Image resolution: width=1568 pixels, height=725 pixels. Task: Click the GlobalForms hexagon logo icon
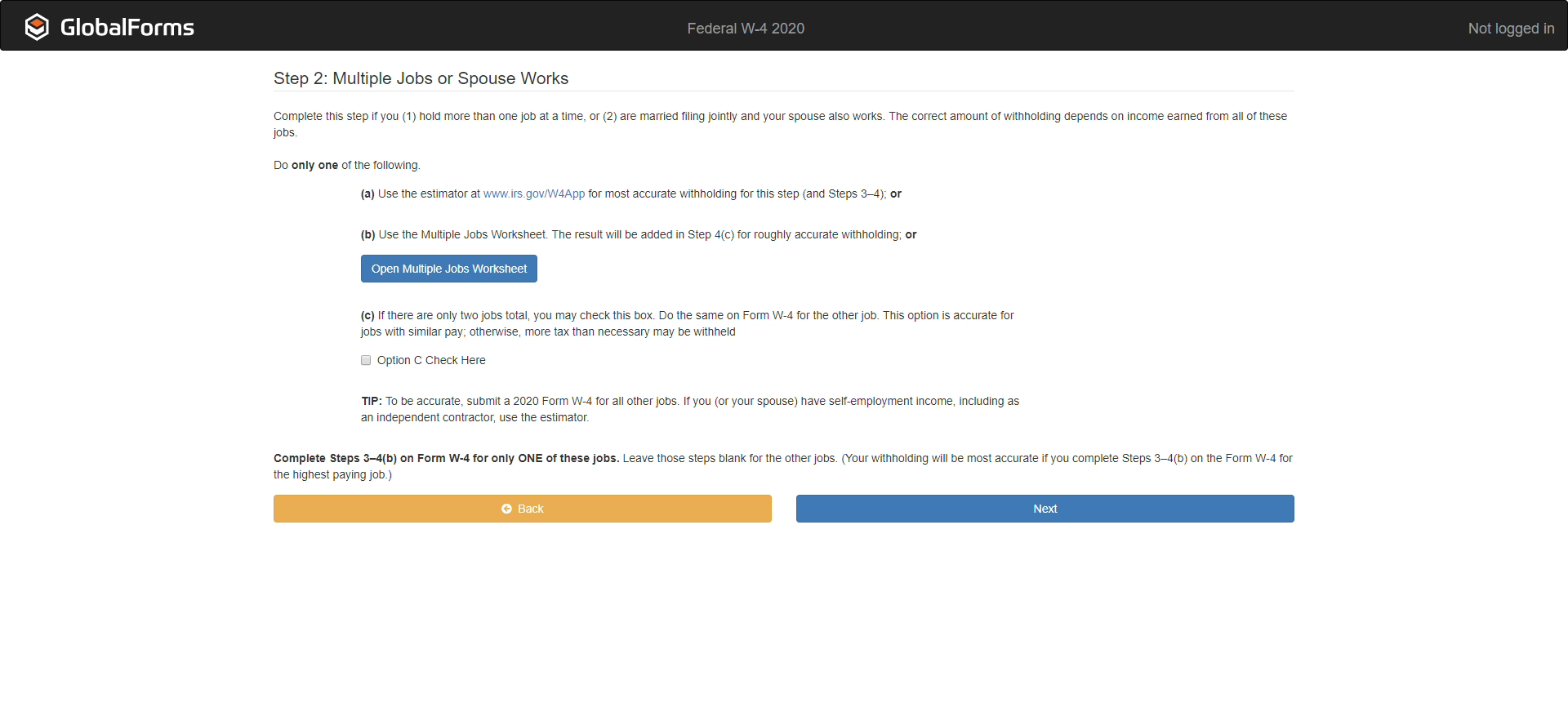pyautogui.click(x=37, y=27)
